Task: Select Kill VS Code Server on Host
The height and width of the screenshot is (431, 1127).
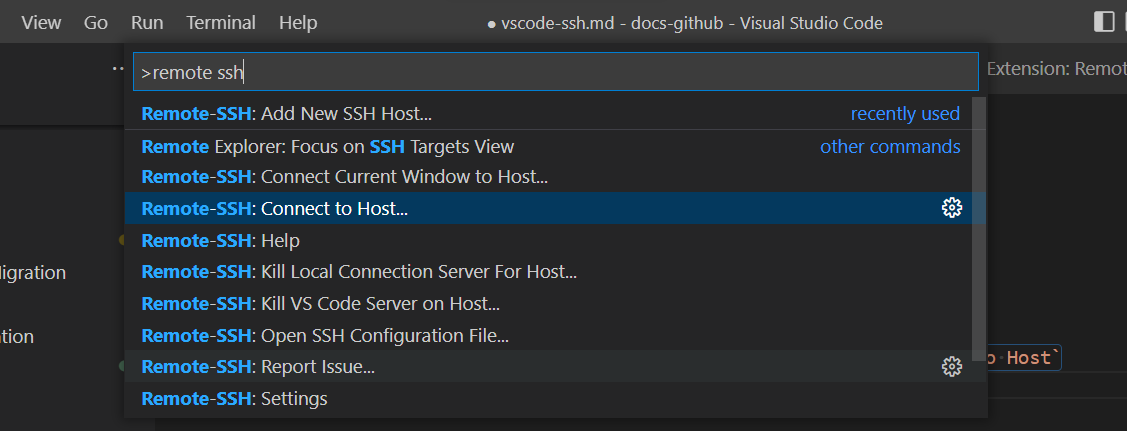Action: (x=555, y=303)
